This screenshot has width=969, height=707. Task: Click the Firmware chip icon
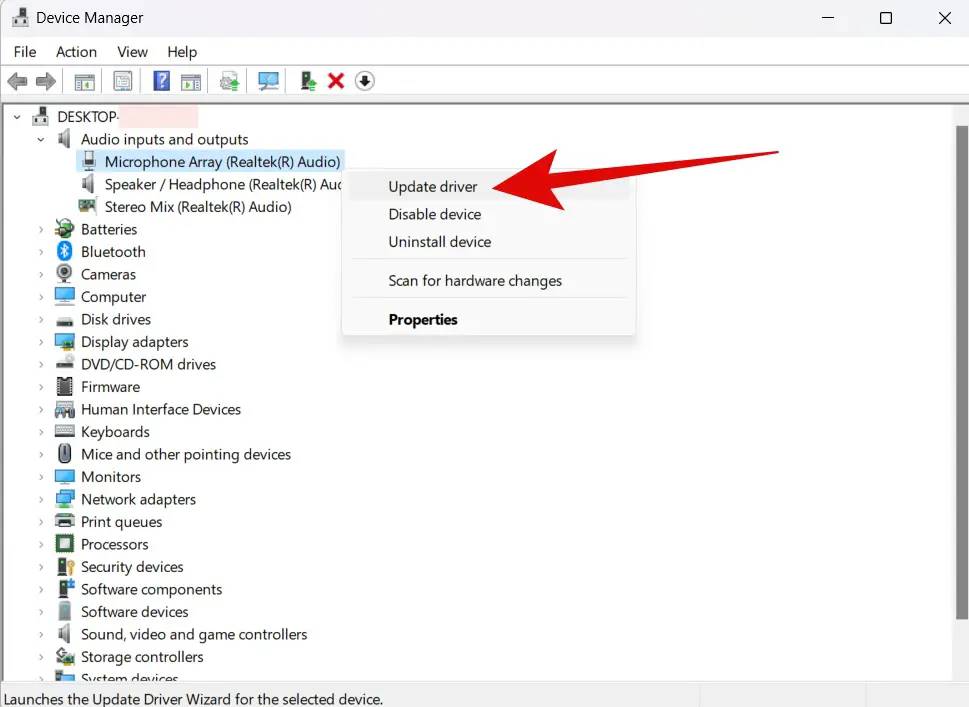point(64,386)
